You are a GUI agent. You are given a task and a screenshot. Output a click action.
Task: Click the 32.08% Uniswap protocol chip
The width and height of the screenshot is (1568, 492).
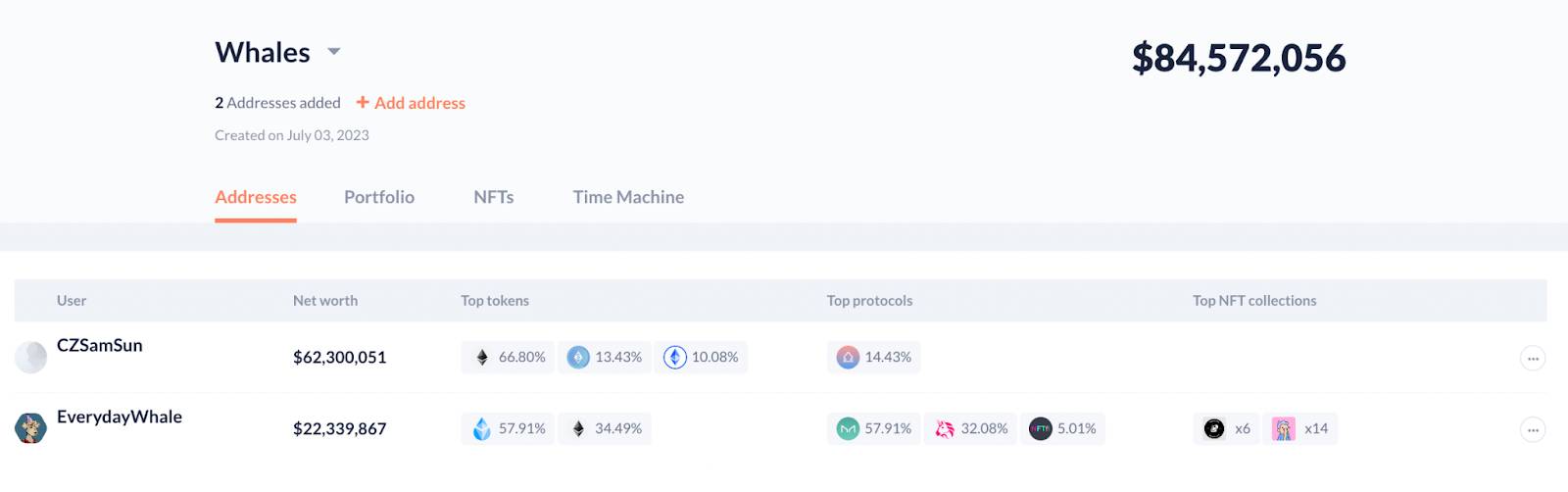pos(970,428)
